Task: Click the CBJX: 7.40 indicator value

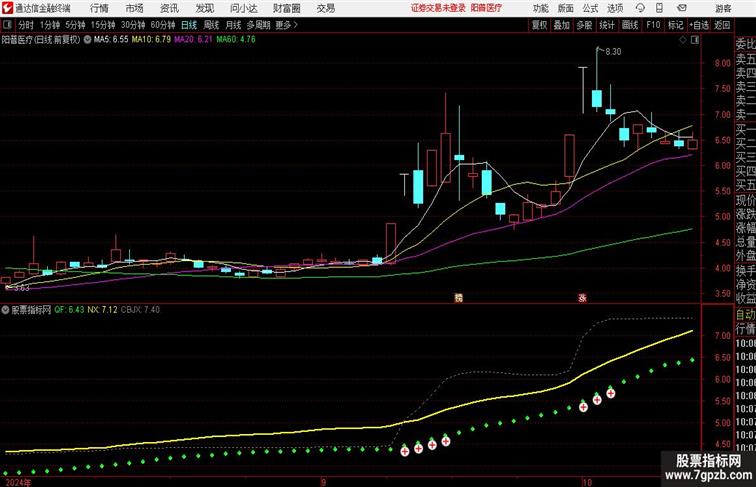Action: point(140,310)
